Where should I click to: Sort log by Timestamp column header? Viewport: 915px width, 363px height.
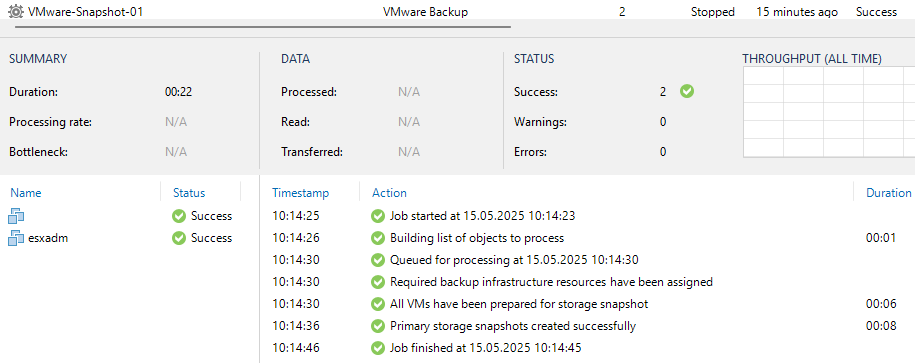(x=301, y=193)
